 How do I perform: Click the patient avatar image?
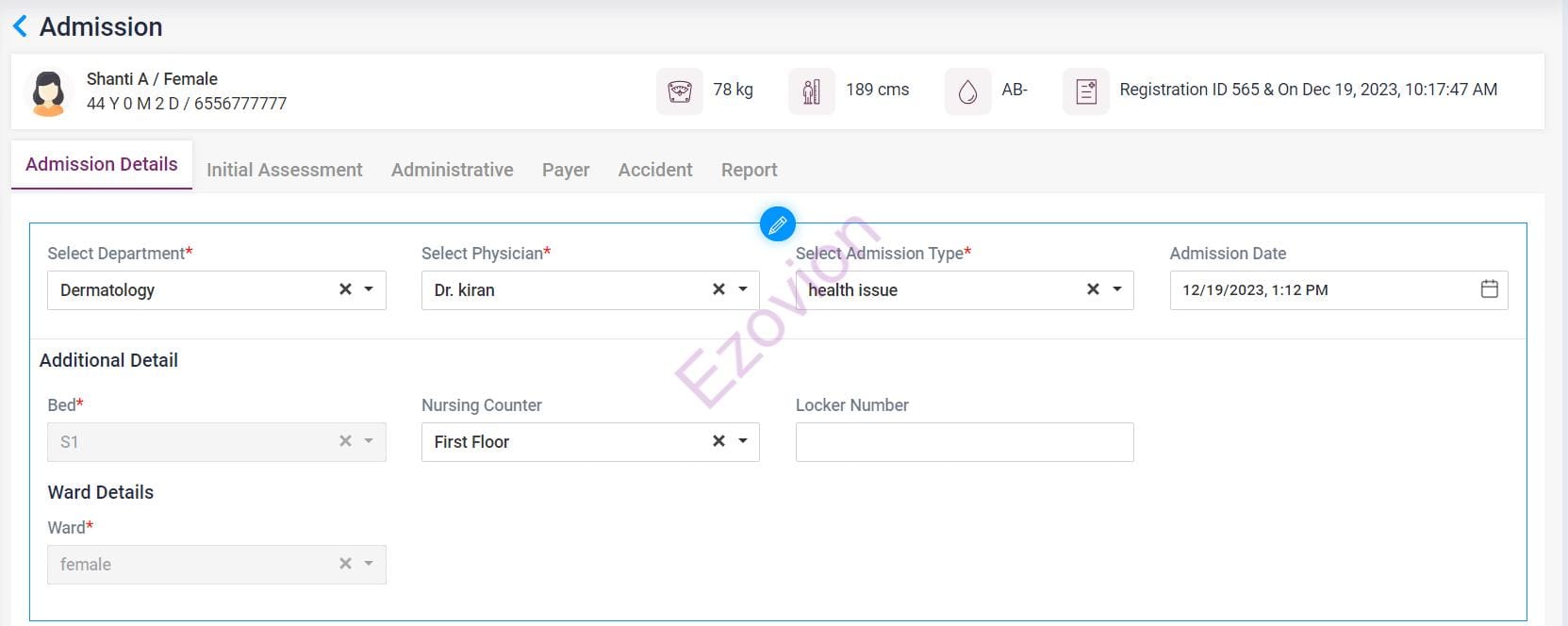(x=48, y=92)
